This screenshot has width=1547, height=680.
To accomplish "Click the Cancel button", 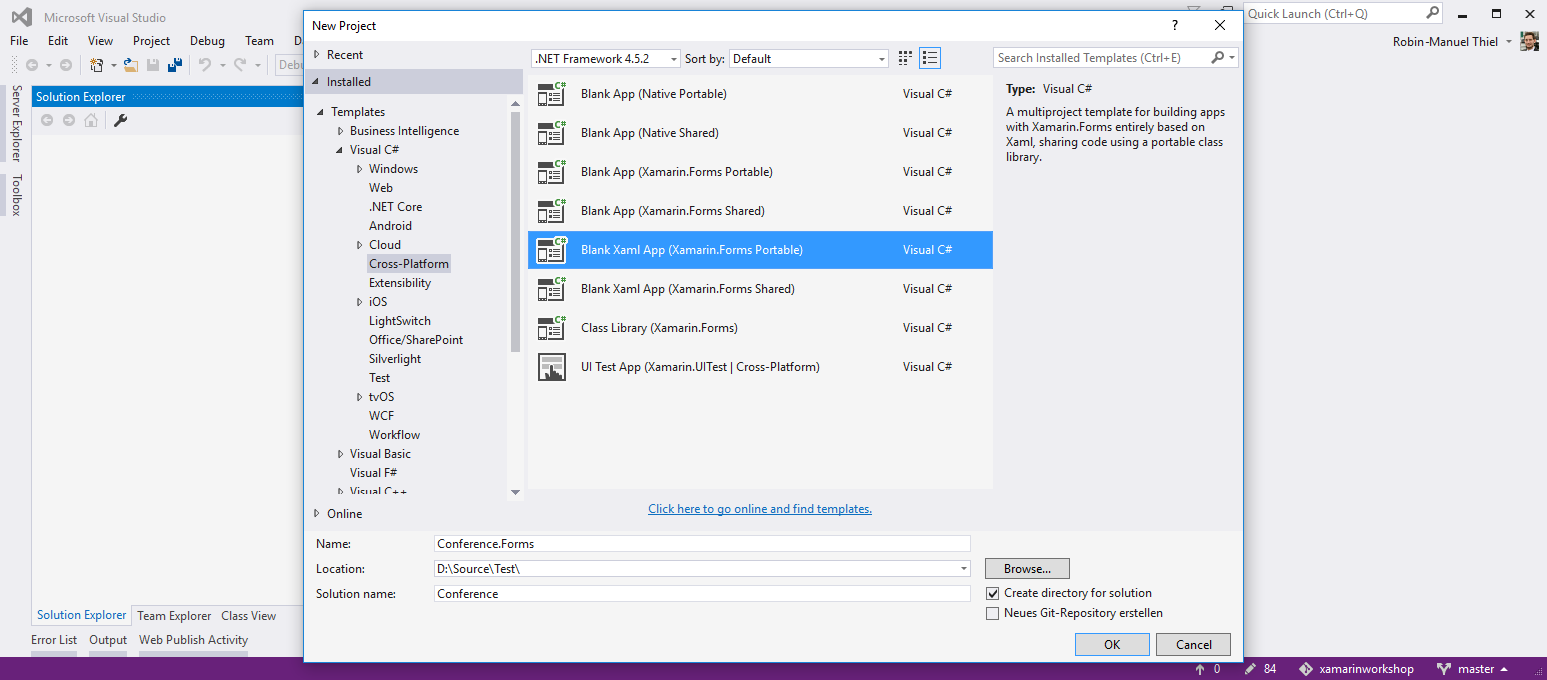I will (x=1194, y=645).
